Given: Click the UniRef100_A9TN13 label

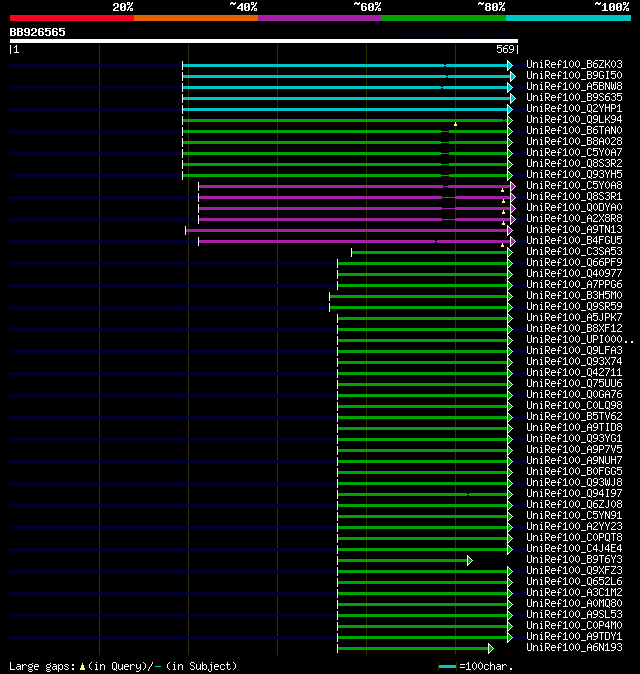Looking at the screenshot, I should coord(574,230).
